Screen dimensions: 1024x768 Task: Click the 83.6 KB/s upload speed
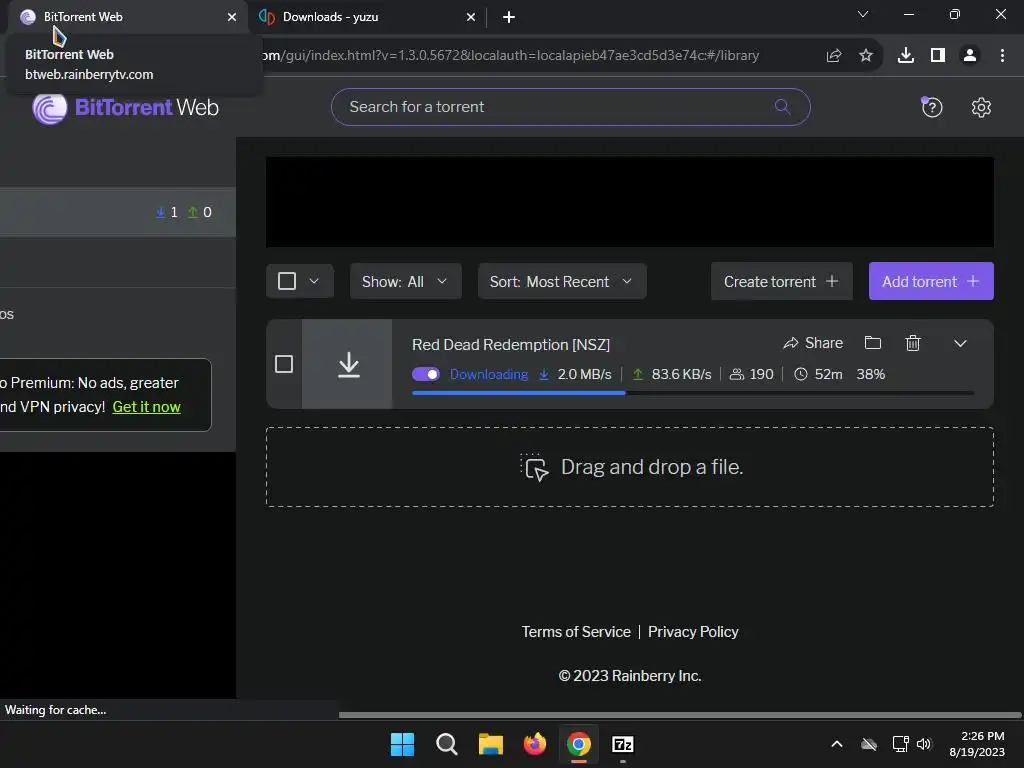pyautogui.click(x=681, y=374)
